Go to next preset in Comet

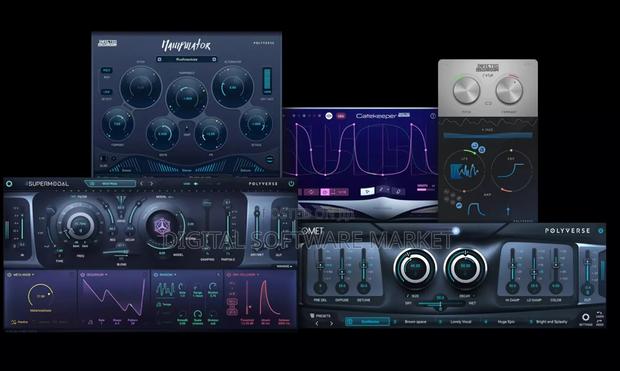pos(331,323)
